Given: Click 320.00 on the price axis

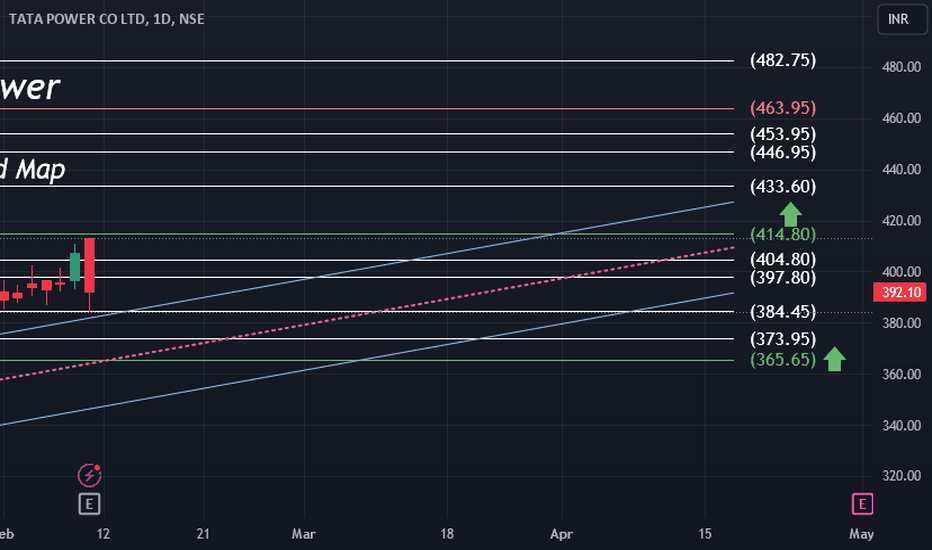Looking at the screenshot, I should [x=901, y=476].
